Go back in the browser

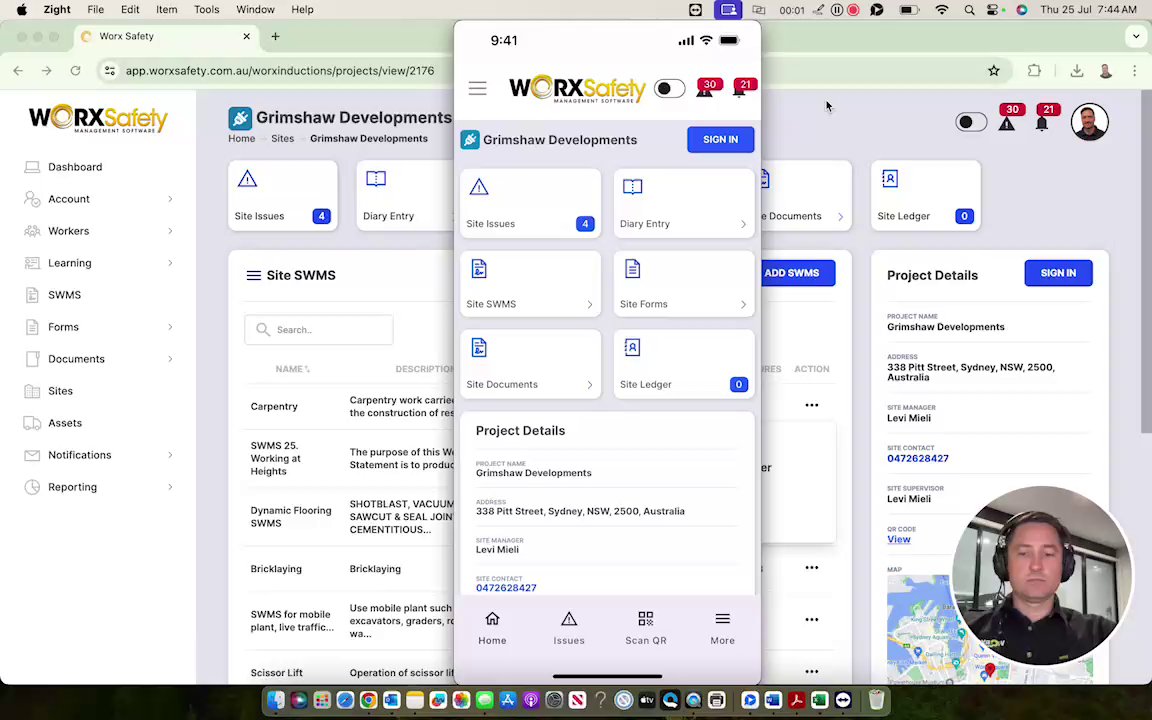point(18,71)
